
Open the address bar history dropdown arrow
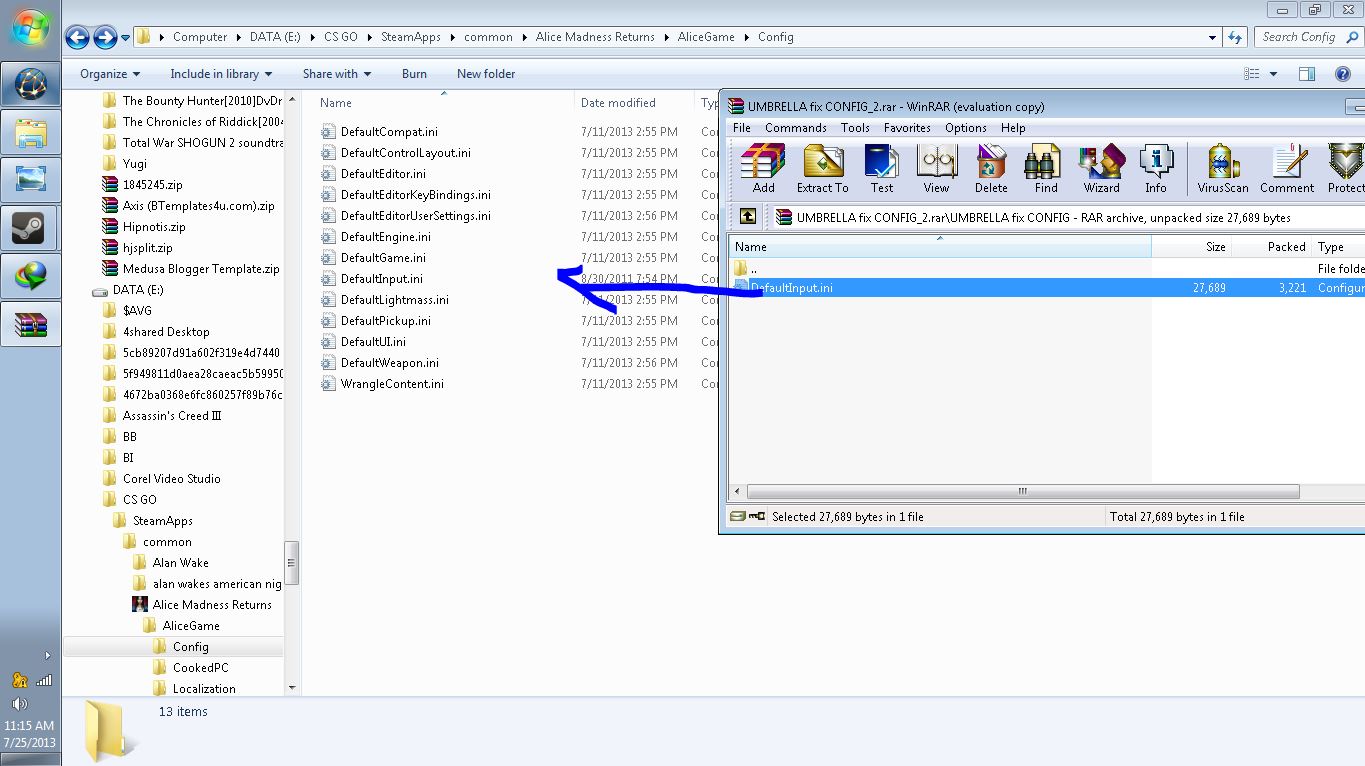coord(1212,37)
